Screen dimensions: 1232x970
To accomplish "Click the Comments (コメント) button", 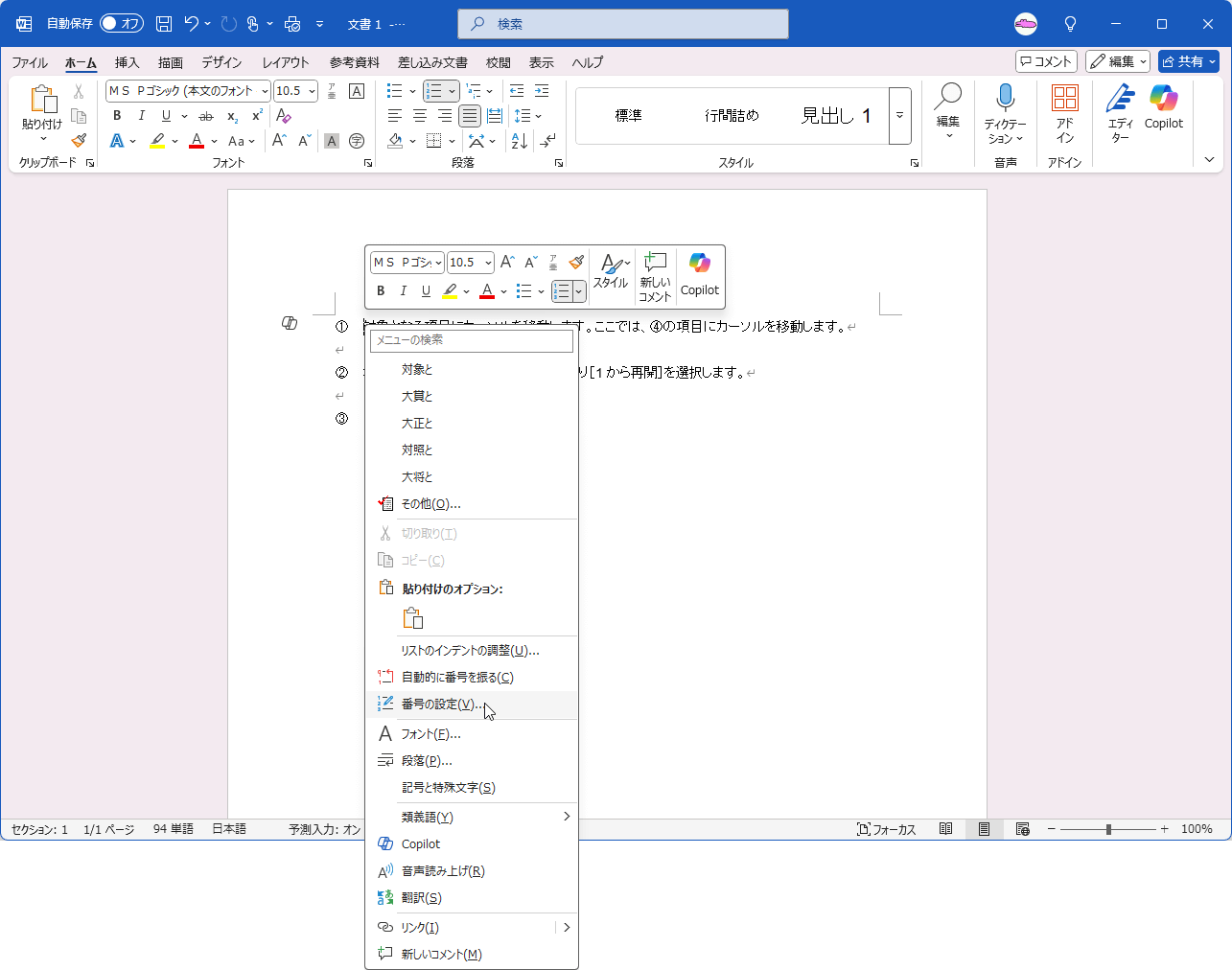I will tap(1046, 61).
